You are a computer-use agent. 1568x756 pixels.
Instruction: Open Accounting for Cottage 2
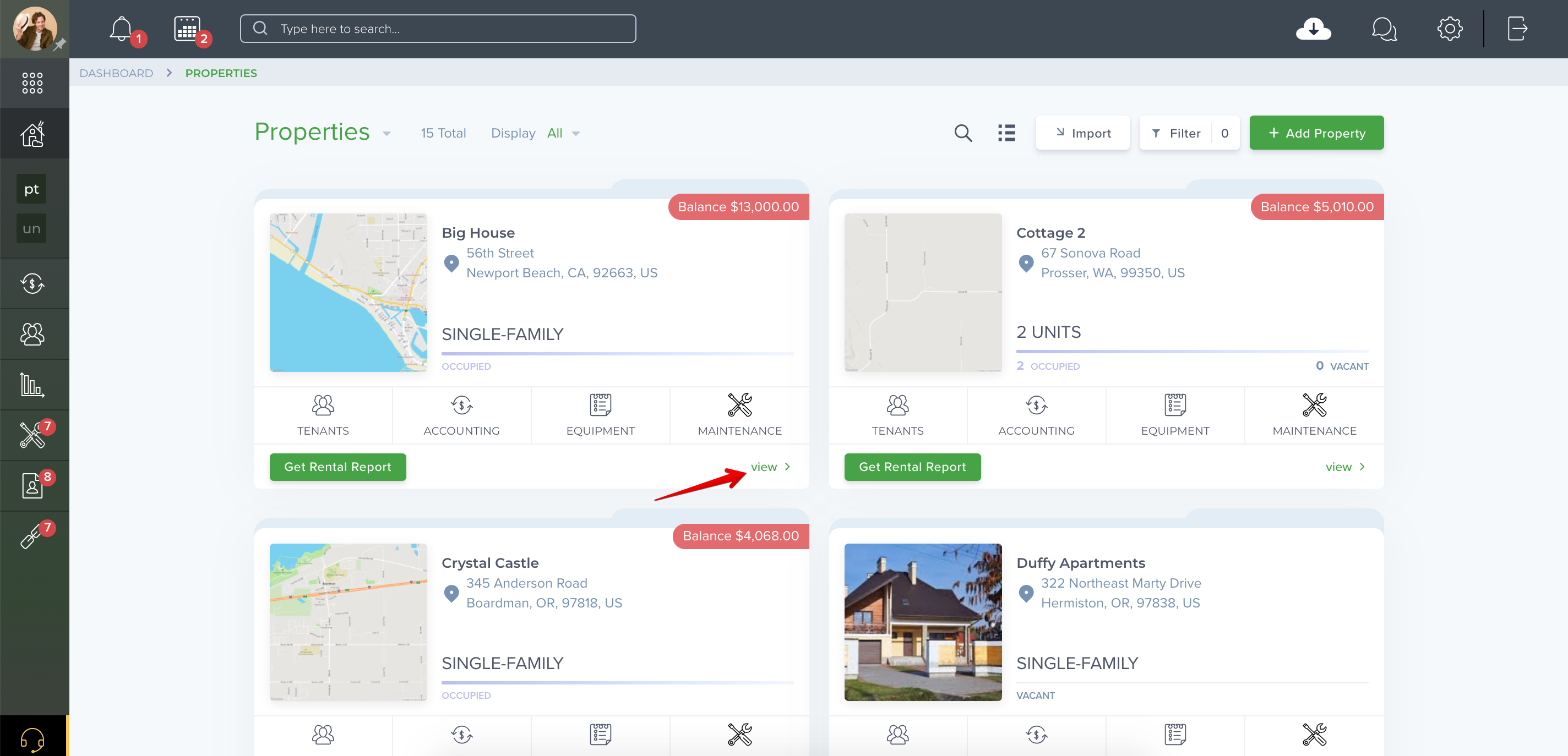(1037, 415)
